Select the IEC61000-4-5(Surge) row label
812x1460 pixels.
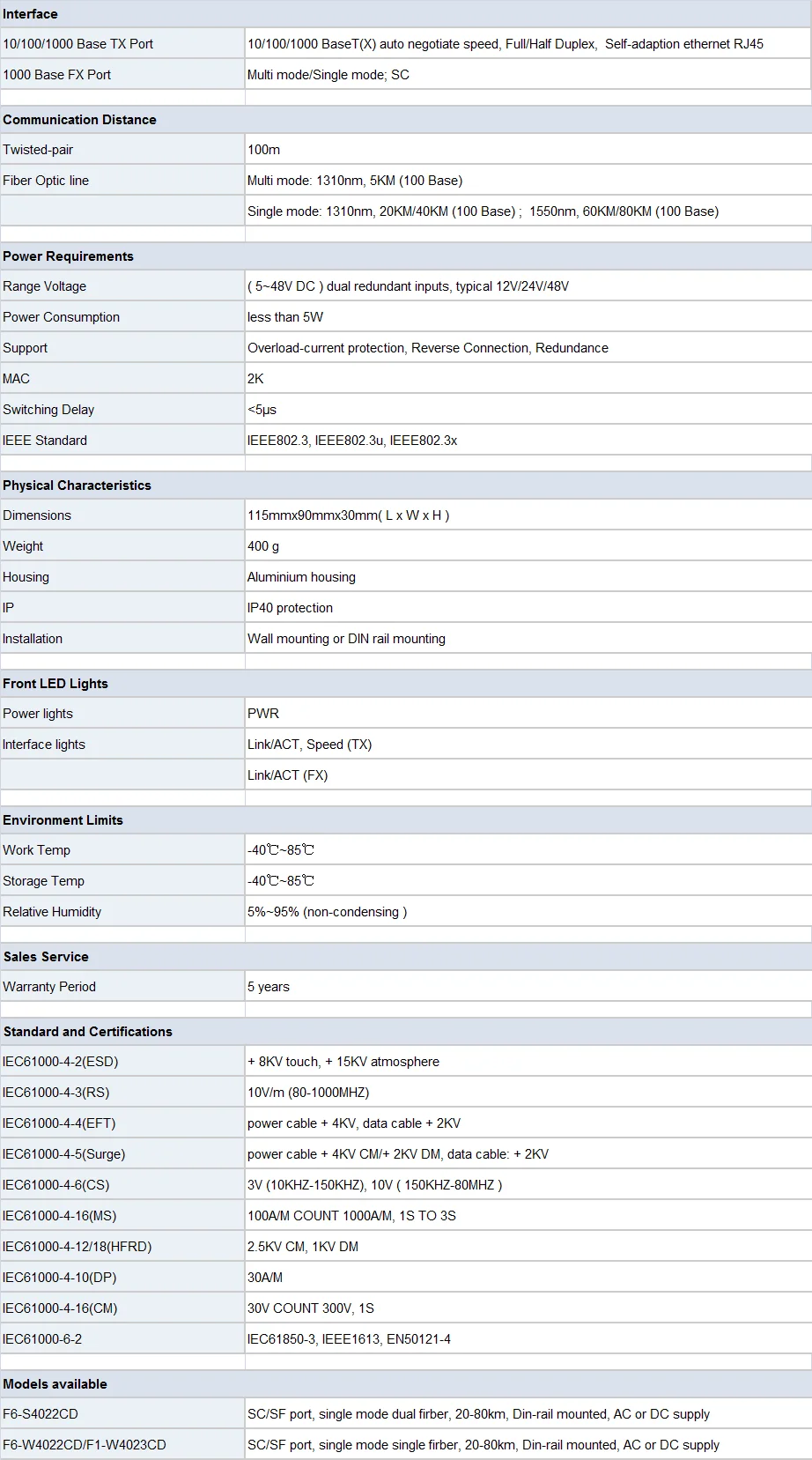click(x=63, y=1154)
